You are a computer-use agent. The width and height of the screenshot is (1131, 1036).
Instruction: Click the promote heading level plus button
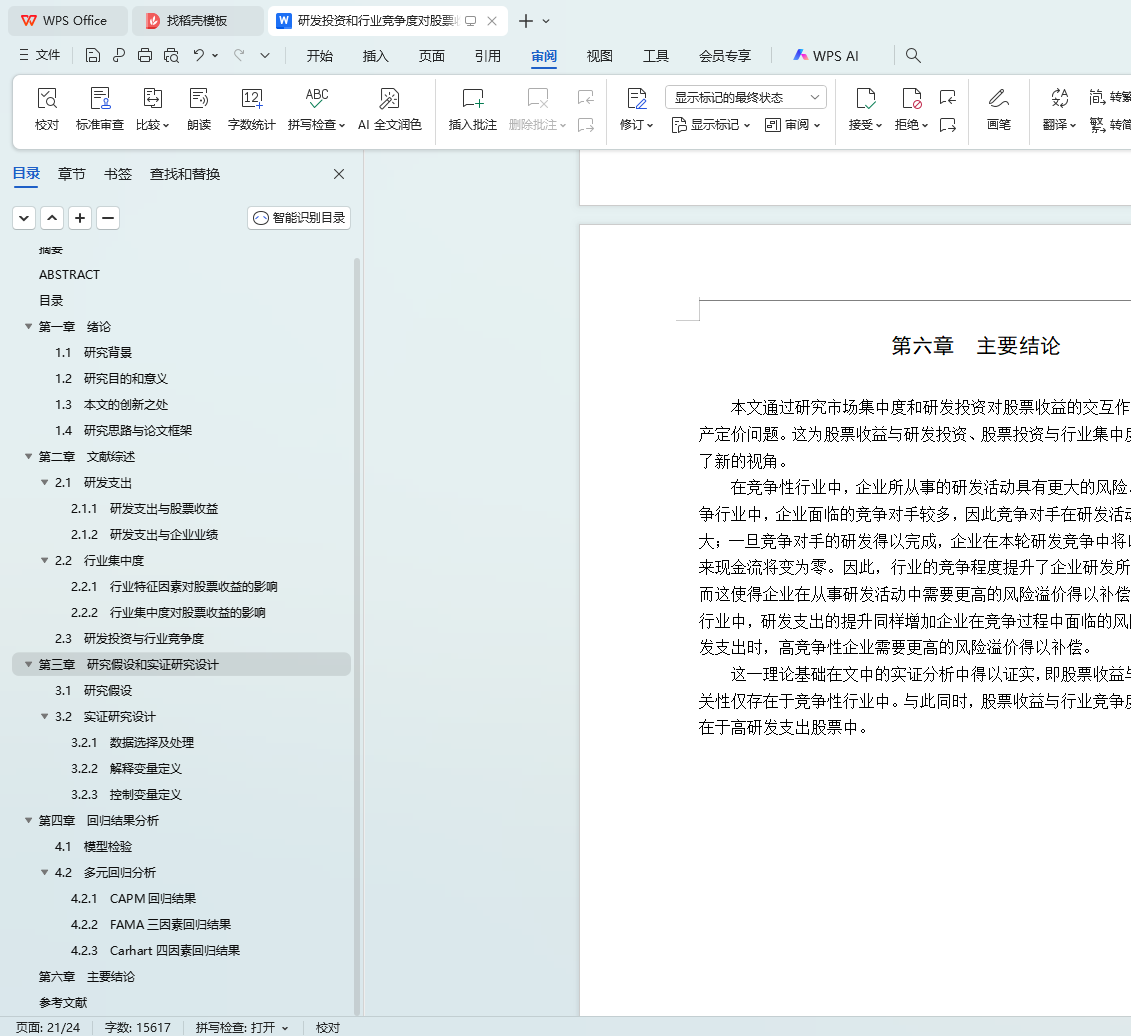point(80,218)
